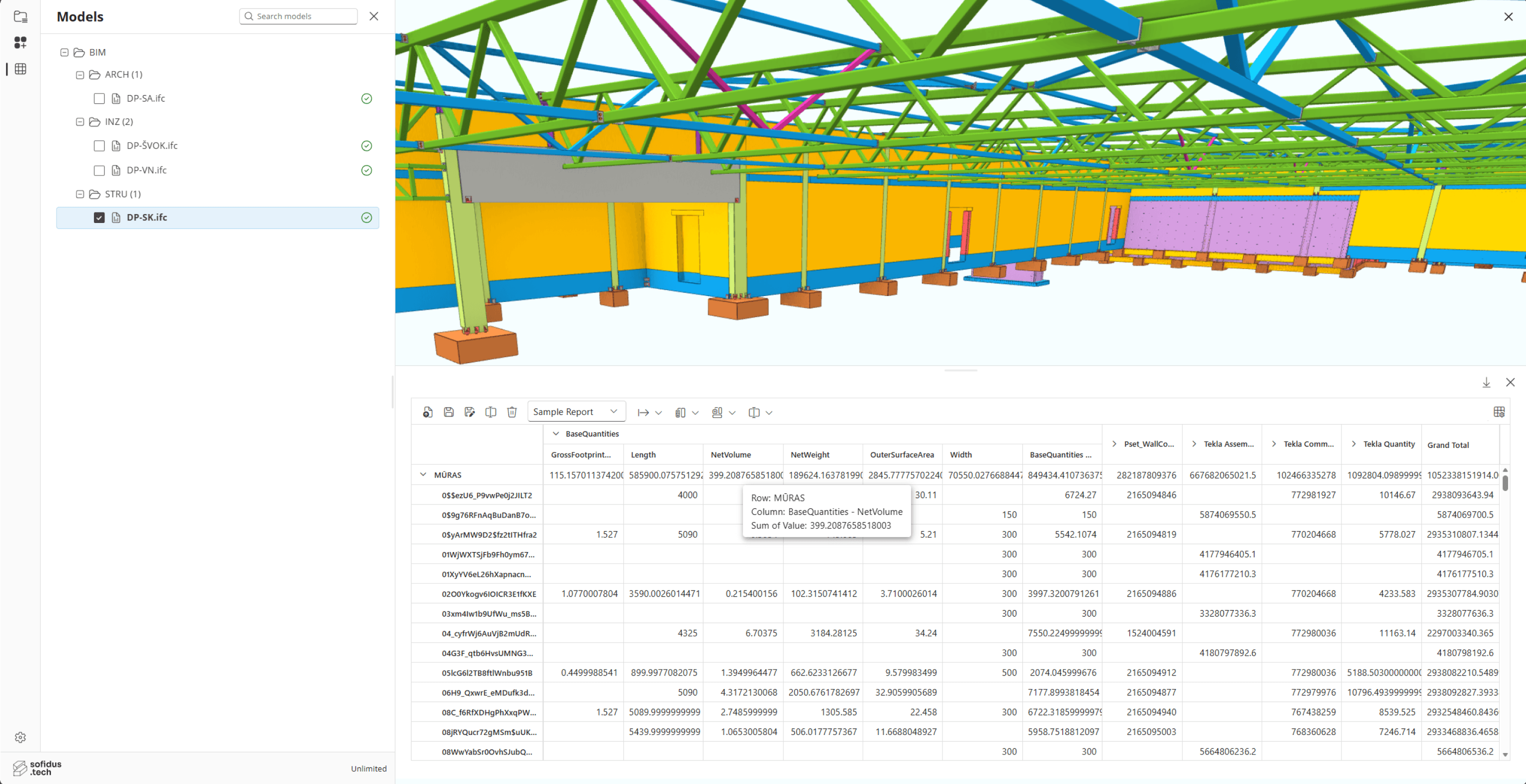The image size is (1526, 784).
Task: Open the projects panel in sidebar
Action: point(20,16)
